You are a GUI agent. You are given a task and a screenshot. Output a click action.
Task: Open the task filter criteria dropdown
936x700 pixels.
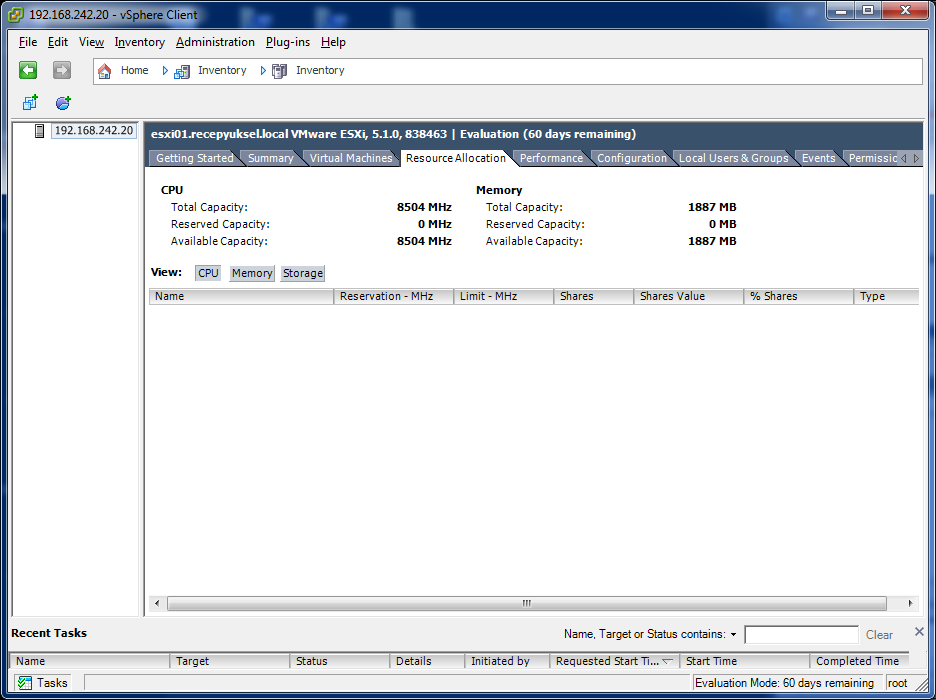pos(734,635)
